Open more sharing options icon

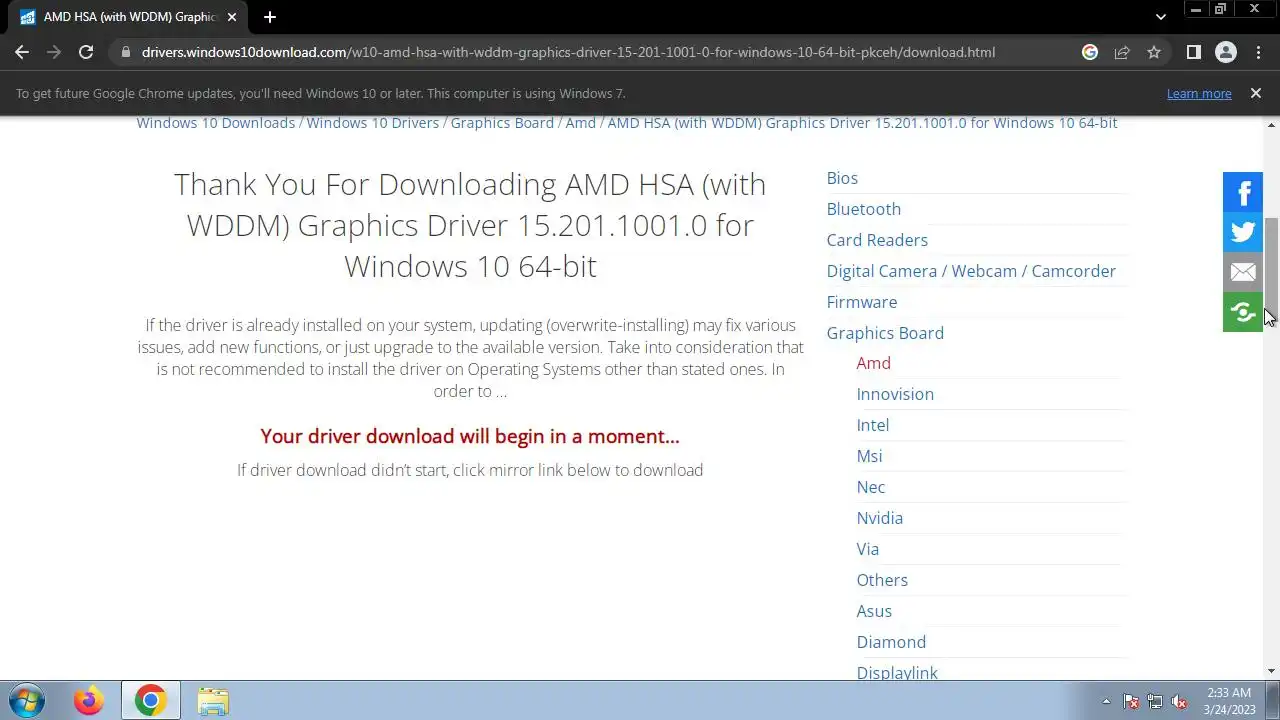[1243, 312]
